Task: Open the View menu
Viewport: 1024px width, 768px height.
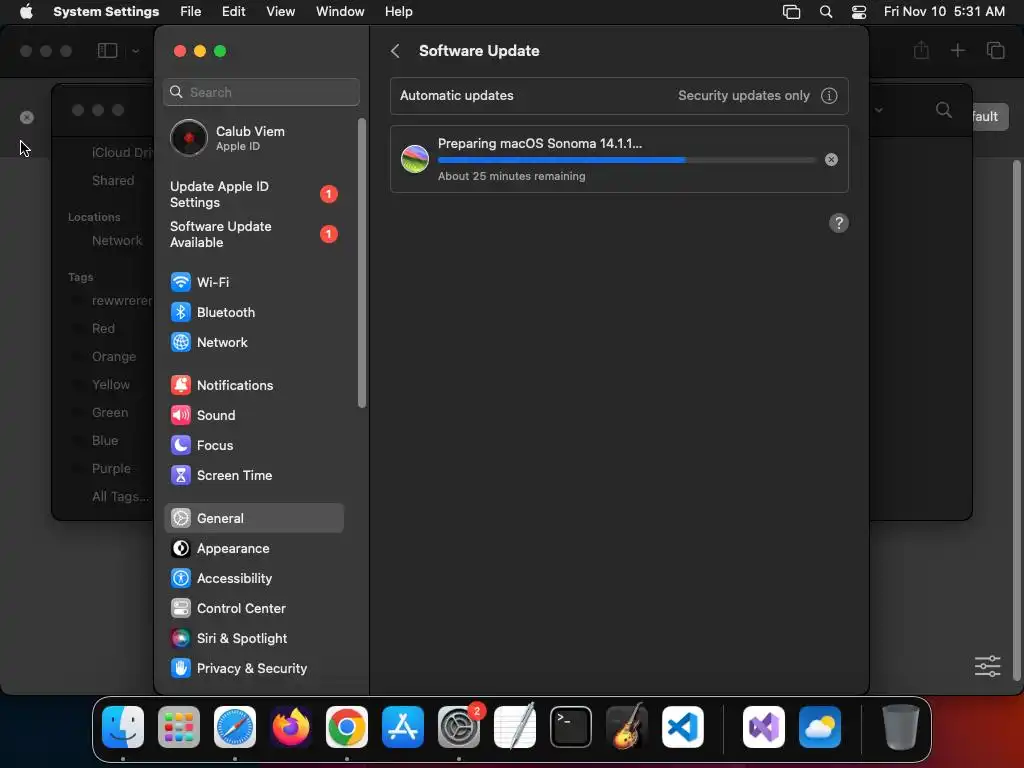Action: point(280,12)
